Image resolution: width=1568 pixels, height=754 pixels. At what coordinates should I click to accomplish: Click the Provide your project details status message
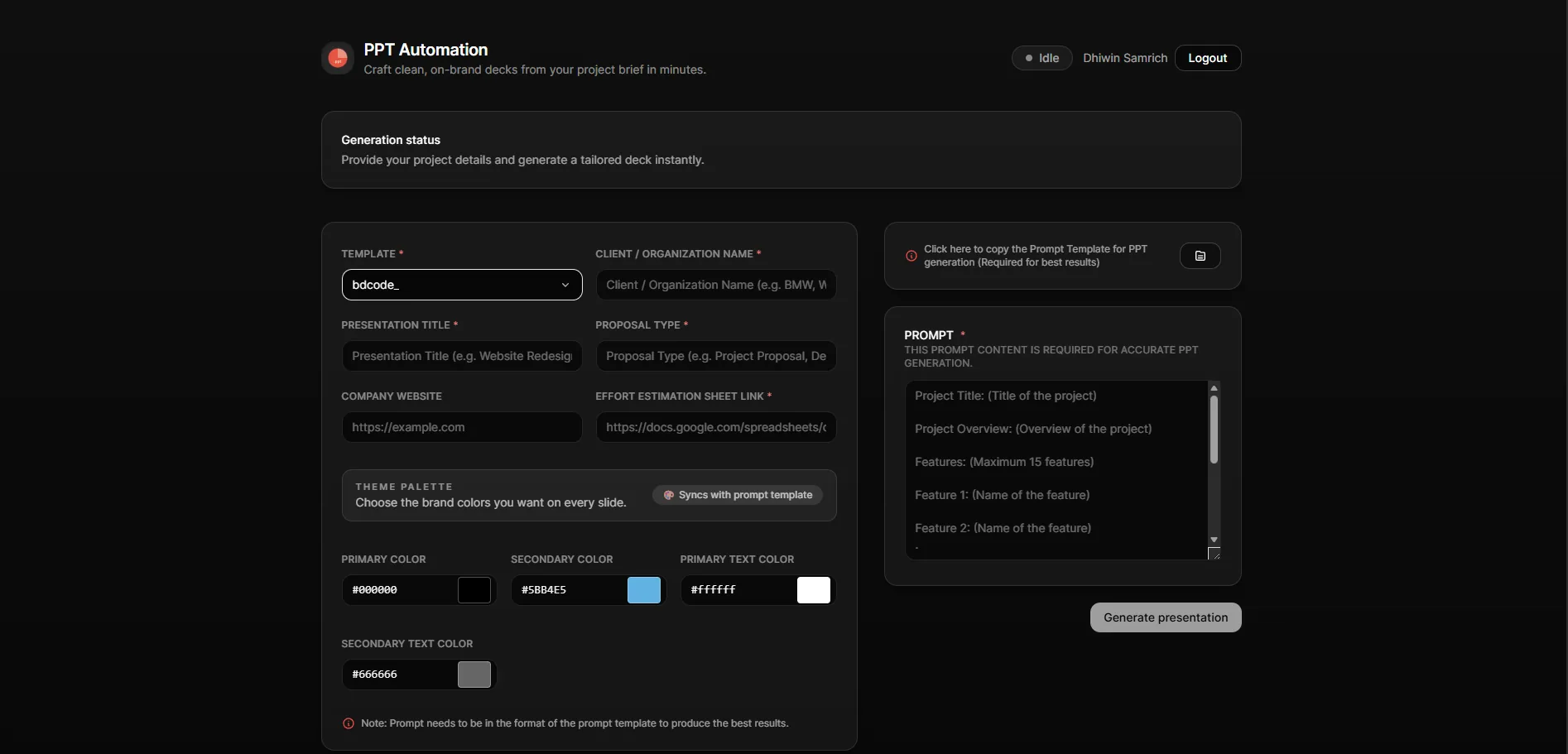pyautogui.click(x=522, y=160)
